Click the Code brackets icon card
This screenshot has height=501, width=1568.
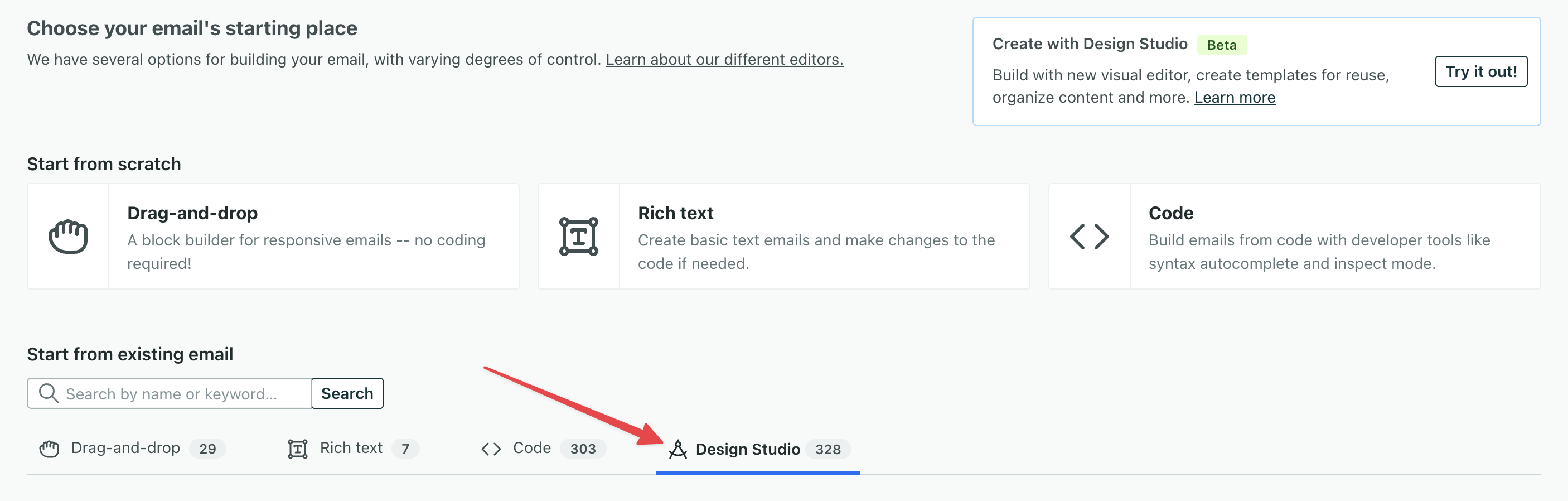click(1089, 236)
